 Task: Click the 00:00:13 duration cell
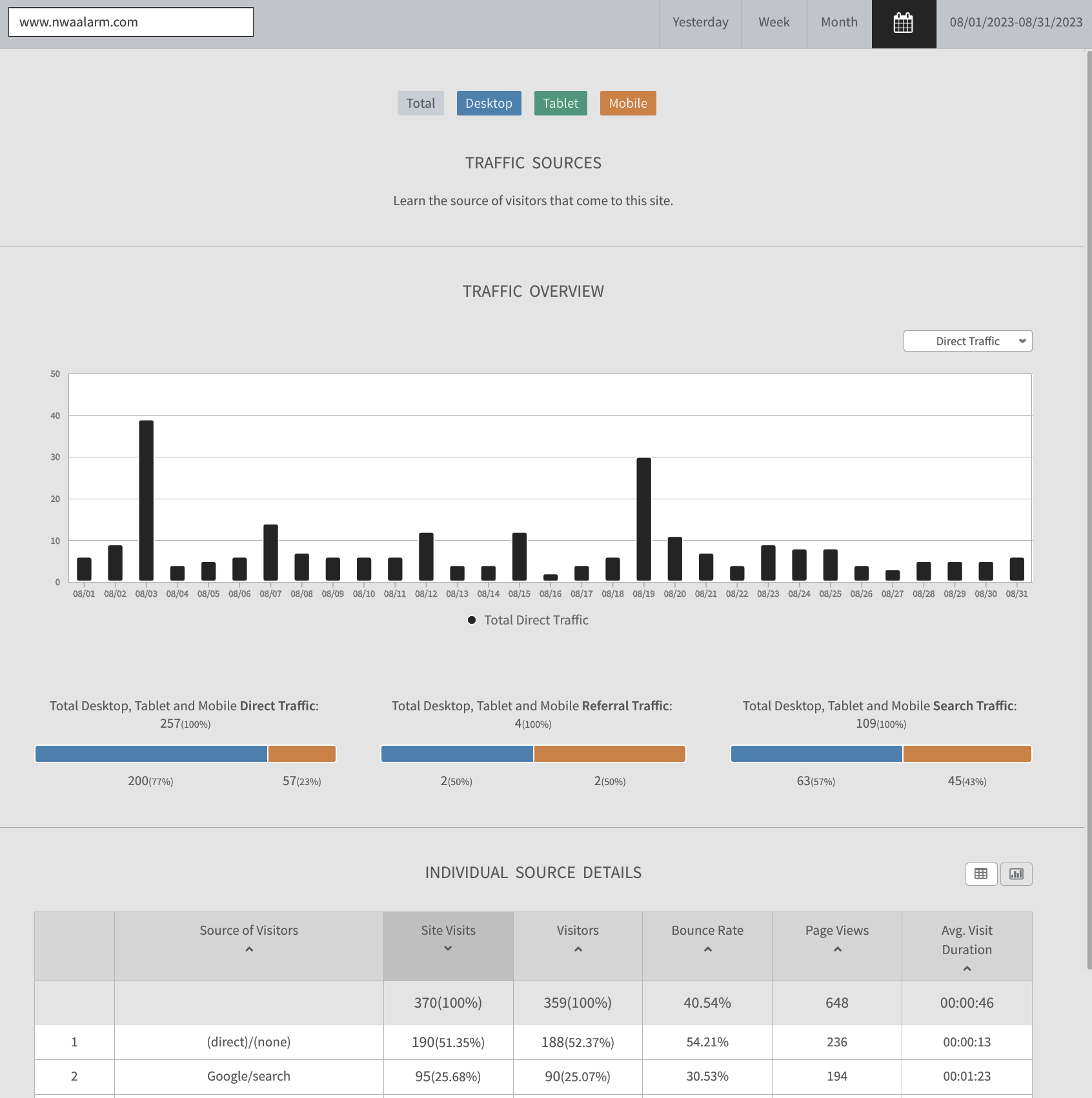[967, 1042]
